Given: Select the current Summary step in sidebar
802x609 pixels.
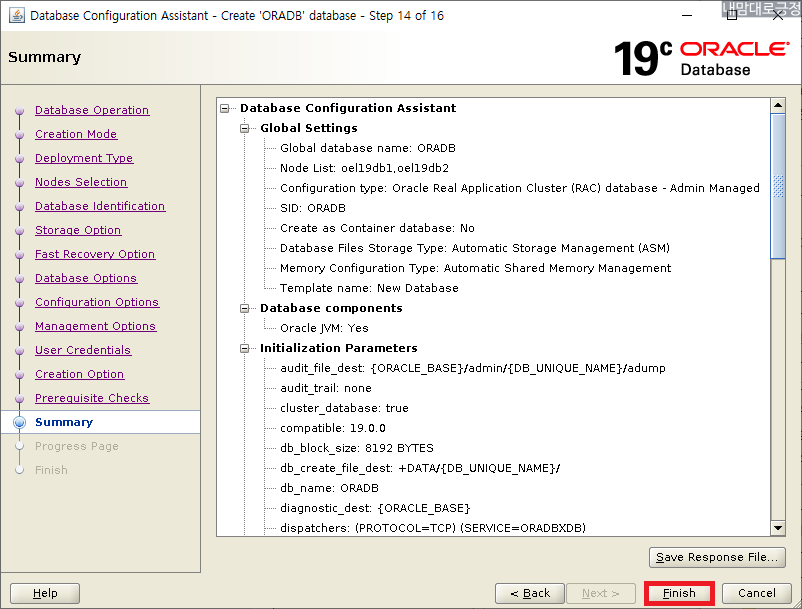Looking at the screenshot, I should (64, 422).
